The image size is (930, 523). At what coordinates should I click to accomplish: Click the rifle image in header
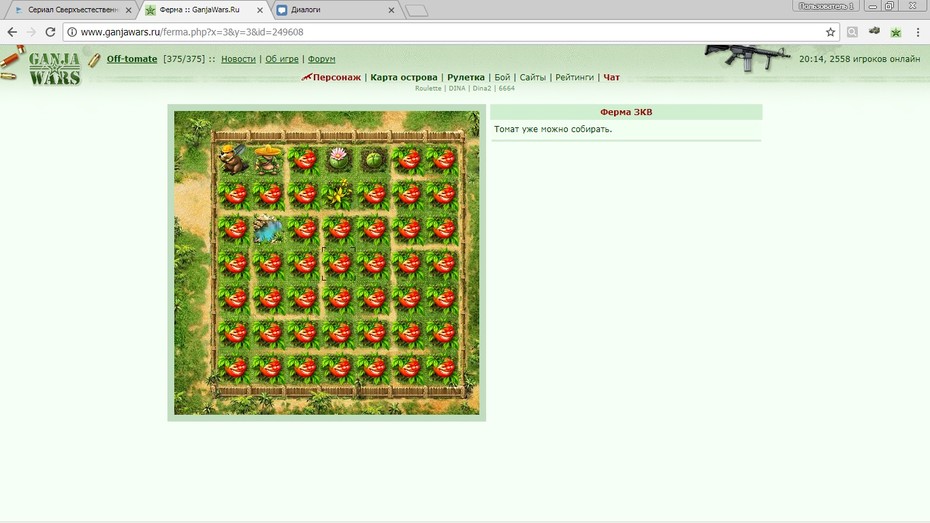[747, 58]
